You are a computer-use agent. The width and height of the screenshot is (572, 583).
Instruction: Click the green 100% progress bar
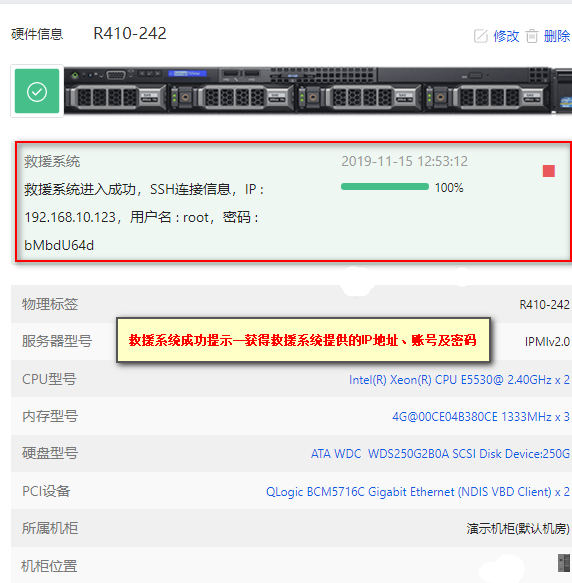385,187
